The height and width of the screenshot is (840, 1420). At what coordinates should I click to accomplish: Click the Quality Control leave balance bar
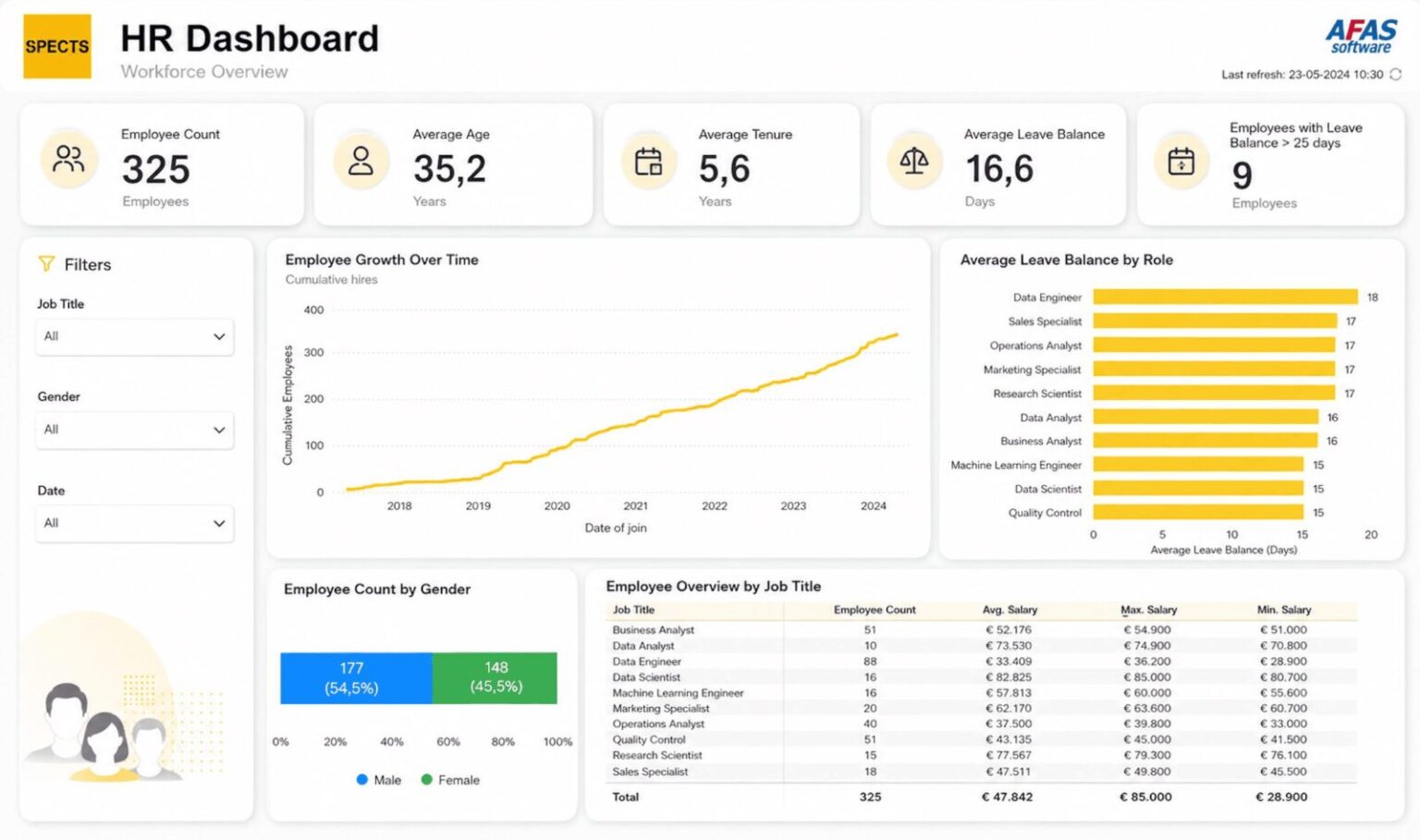[x=1199, y=512]
